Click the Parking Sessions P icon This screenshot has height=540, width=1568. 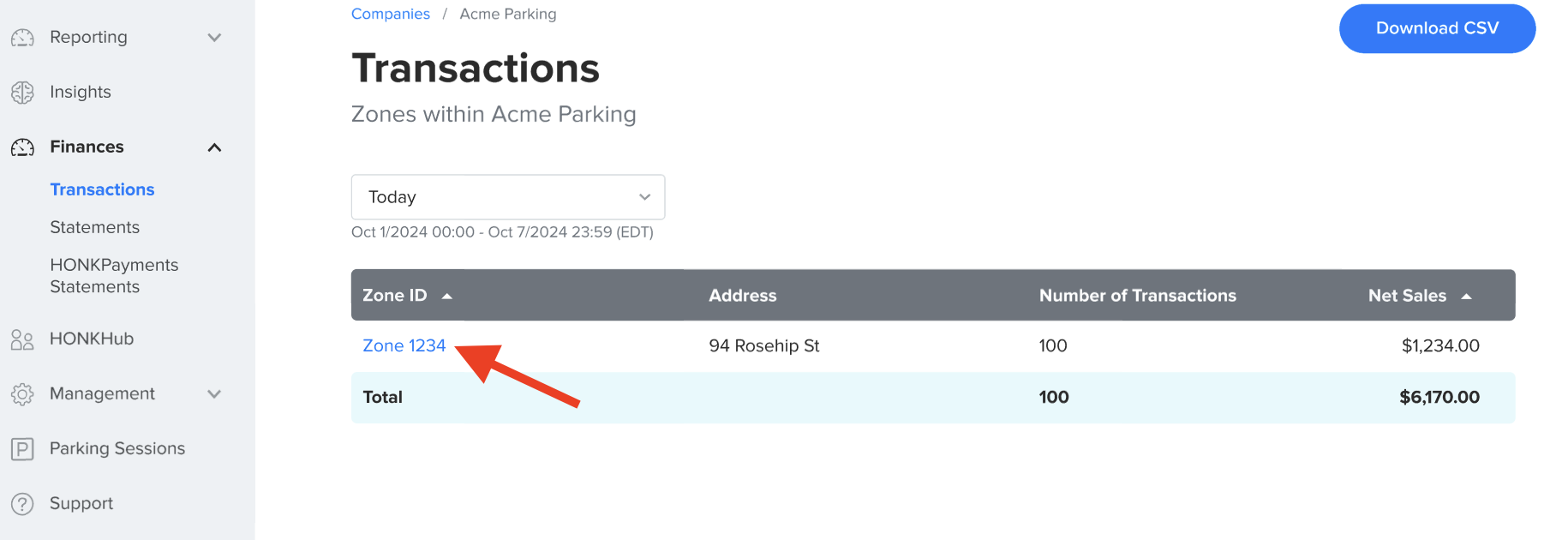coord(22,449)
